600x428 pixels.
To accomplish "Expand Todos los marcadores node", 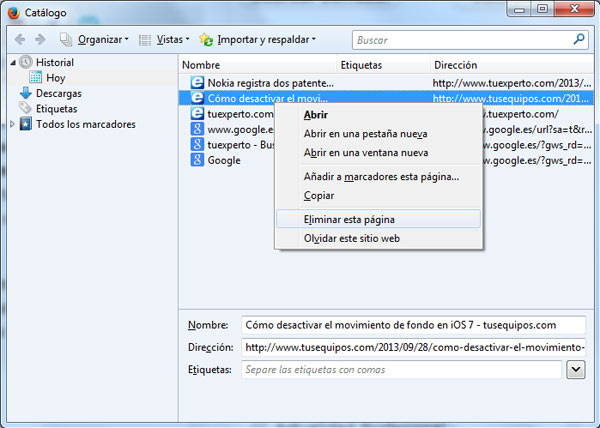I will click(12, 124).
